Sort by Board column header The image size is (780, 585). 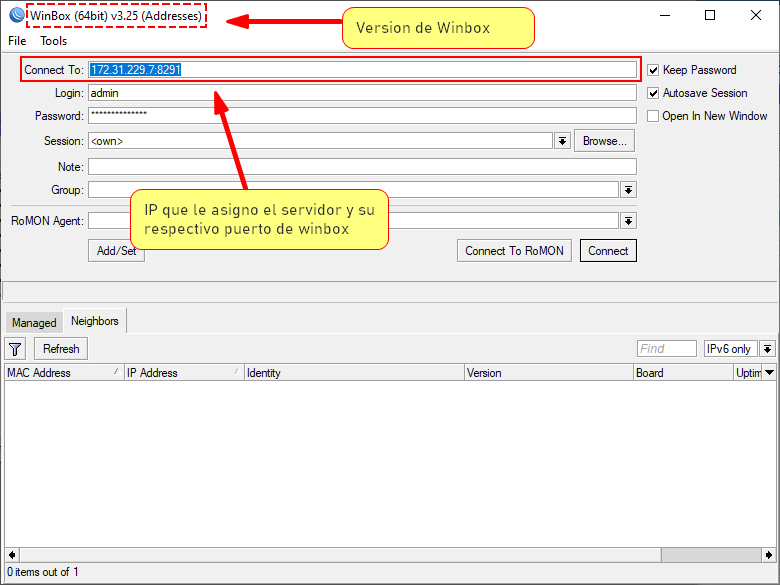pyautogui.click(x=683, y=373)
